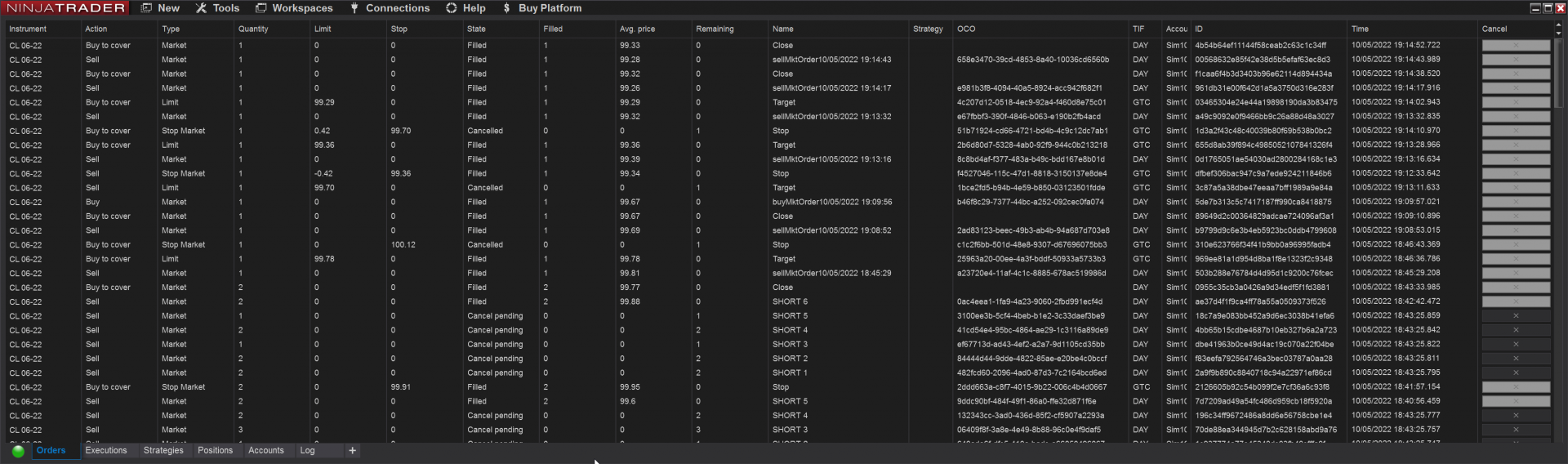Open the Connections menu
Viewport: 1568px width, 464px height.
(x=390, y=8)
